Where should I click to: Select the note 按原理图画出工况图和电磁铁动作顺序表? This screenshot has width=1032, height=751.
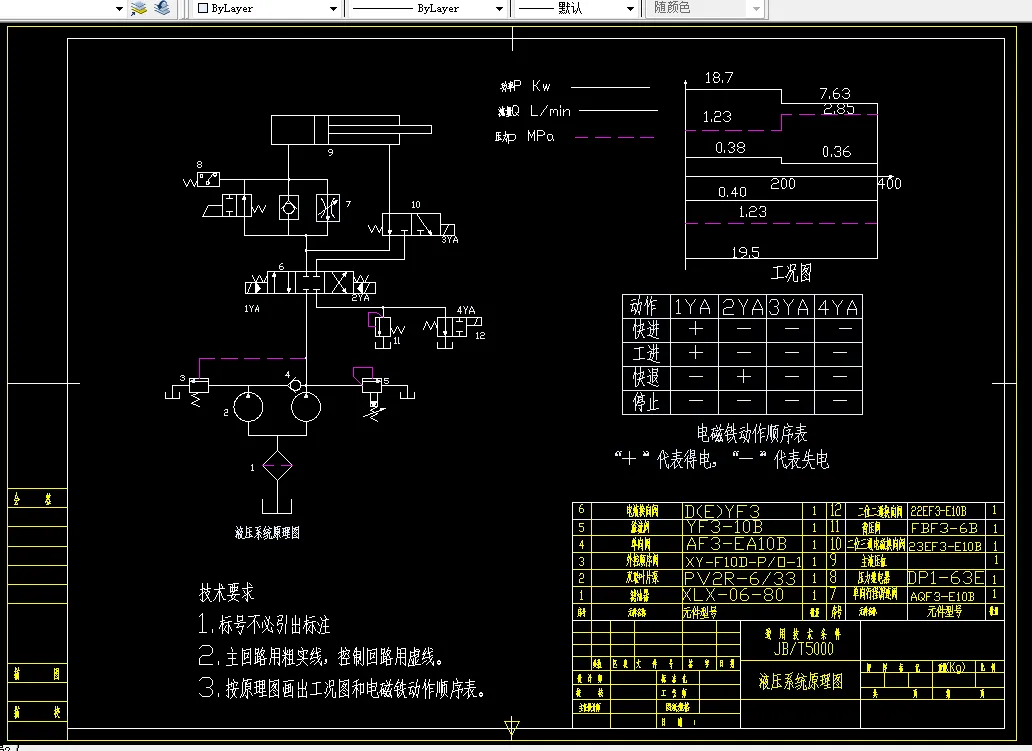[342, 688]
